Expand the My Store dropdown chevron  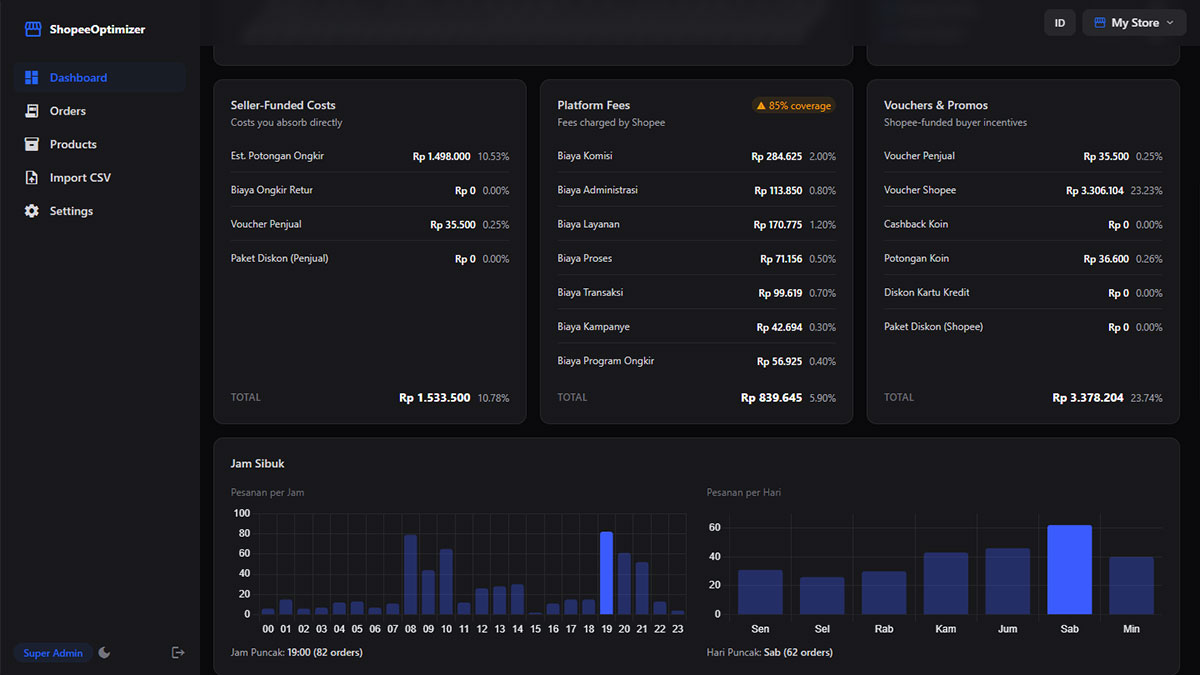click(x=1170, y=22)
